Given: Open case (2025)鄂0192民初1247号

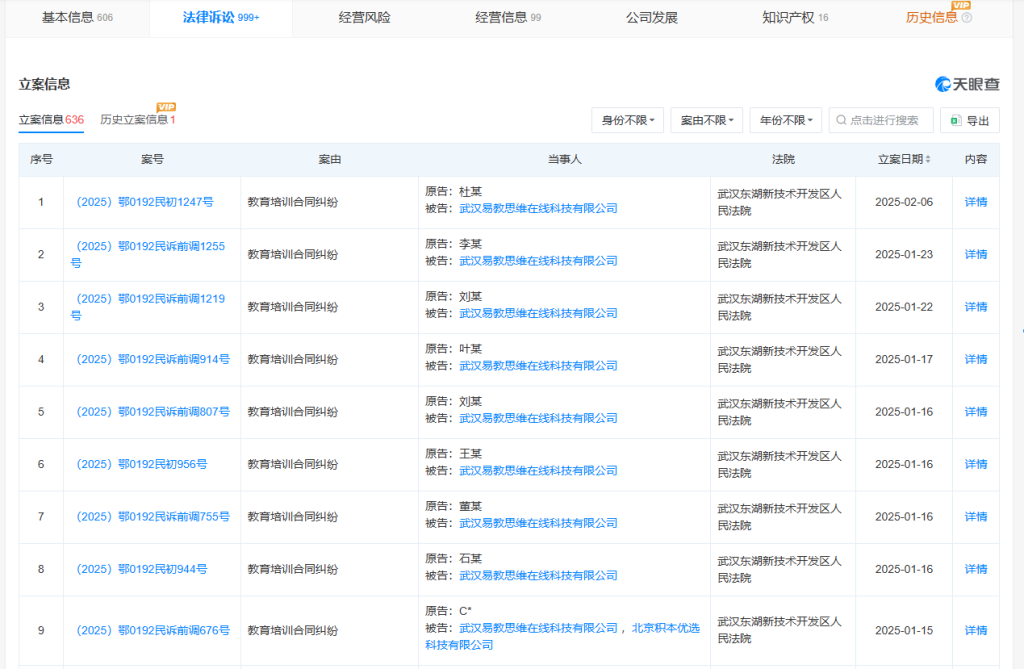Looking at the screenshot, I should (145, 202).
